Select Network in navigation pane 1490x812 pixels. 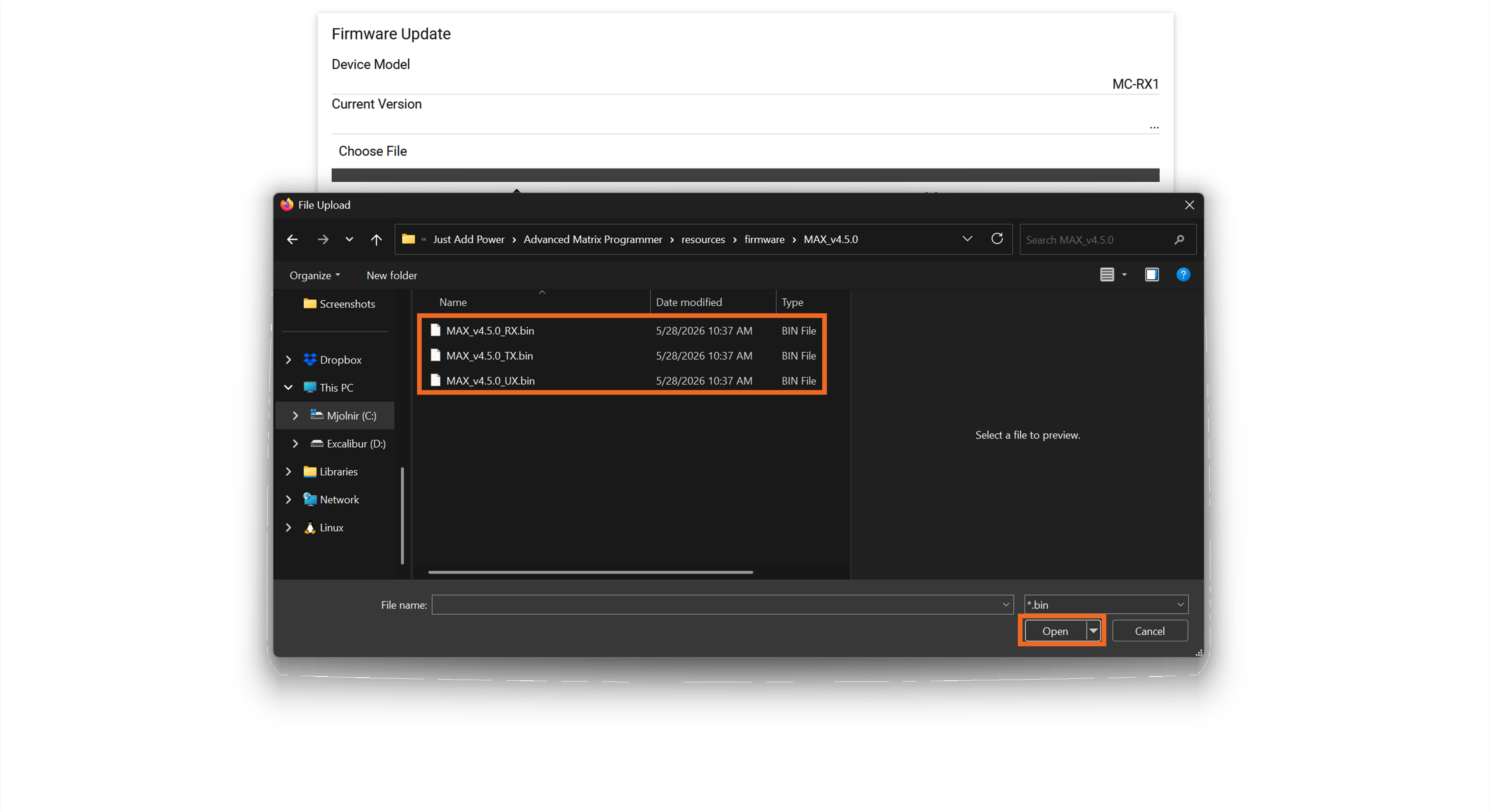(x=331, y=499)
